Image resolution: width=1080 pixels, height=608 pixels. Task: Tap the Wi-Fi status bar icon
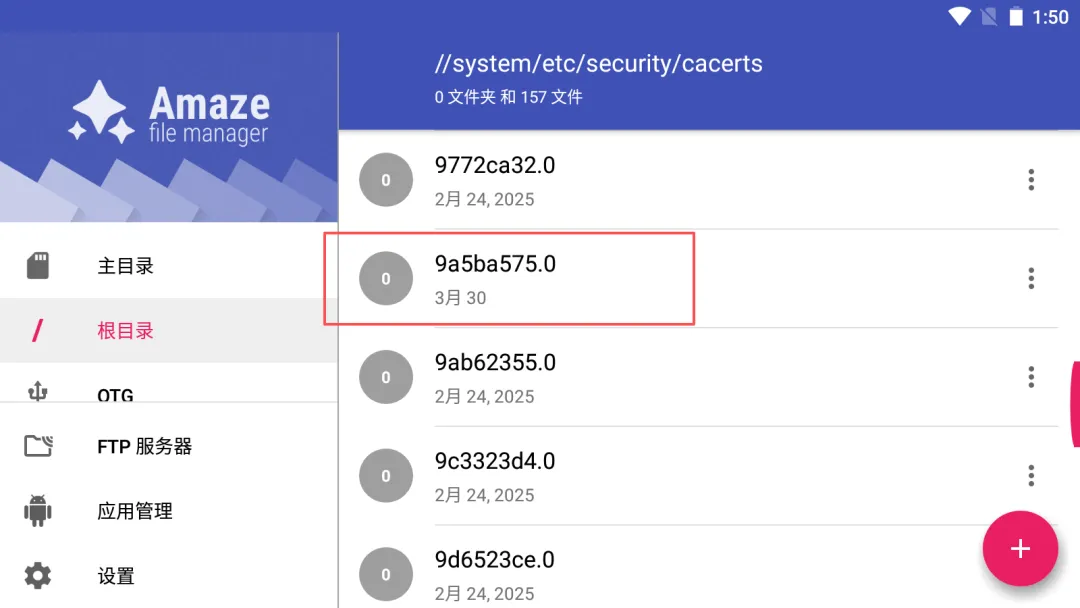tap(960, 16)
